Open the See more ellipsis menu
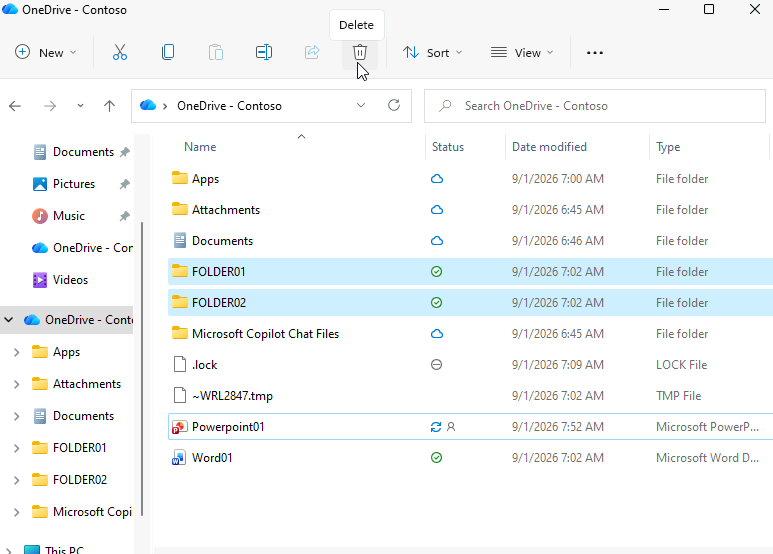The image size is (773, 554). pyautogui.click(x=595, y=53)
